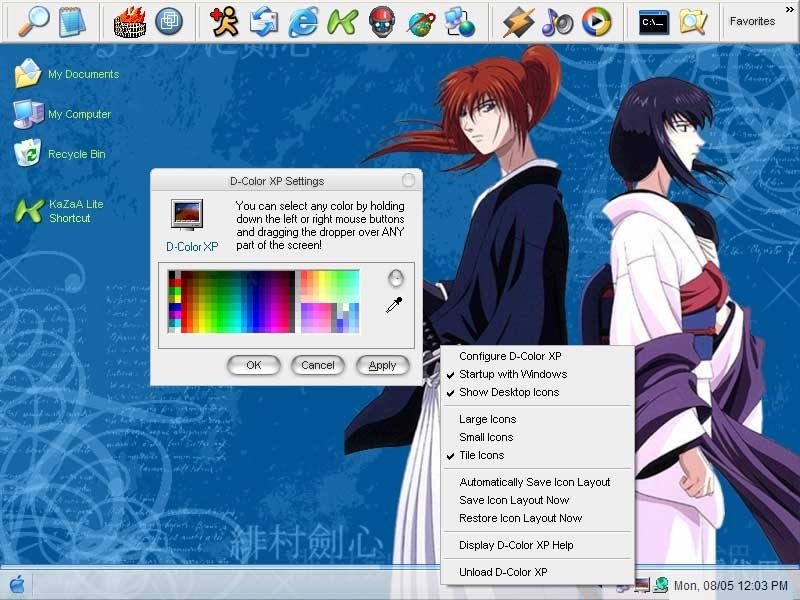Image resolution: width=800 pixels, height=600 pixels.
Task: Select the My Computer desktop icon
Action: pos(62,114)
